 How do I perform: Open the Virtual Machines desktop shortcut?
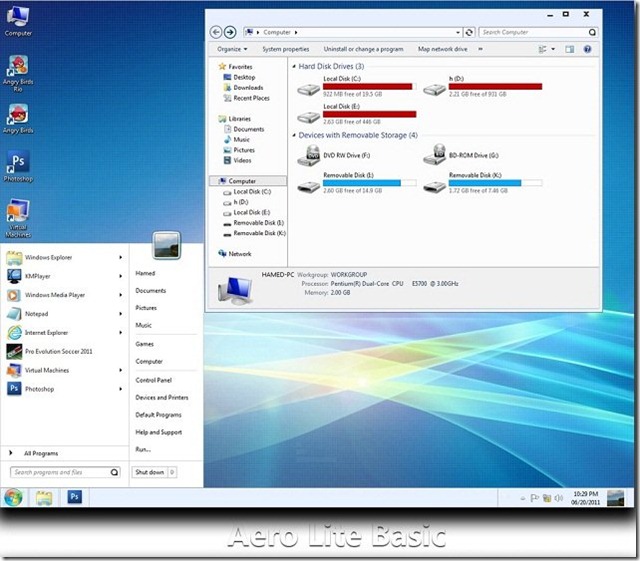[18, 218]
